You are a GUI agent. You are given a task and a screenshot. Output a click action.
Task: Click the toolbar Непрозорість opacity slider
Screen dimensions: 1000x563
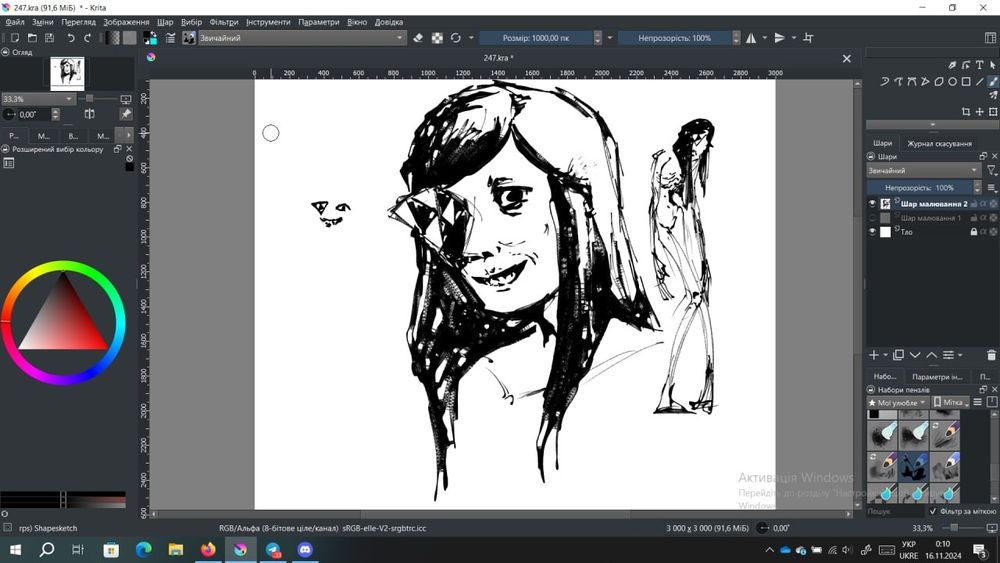tap(674, 38)
